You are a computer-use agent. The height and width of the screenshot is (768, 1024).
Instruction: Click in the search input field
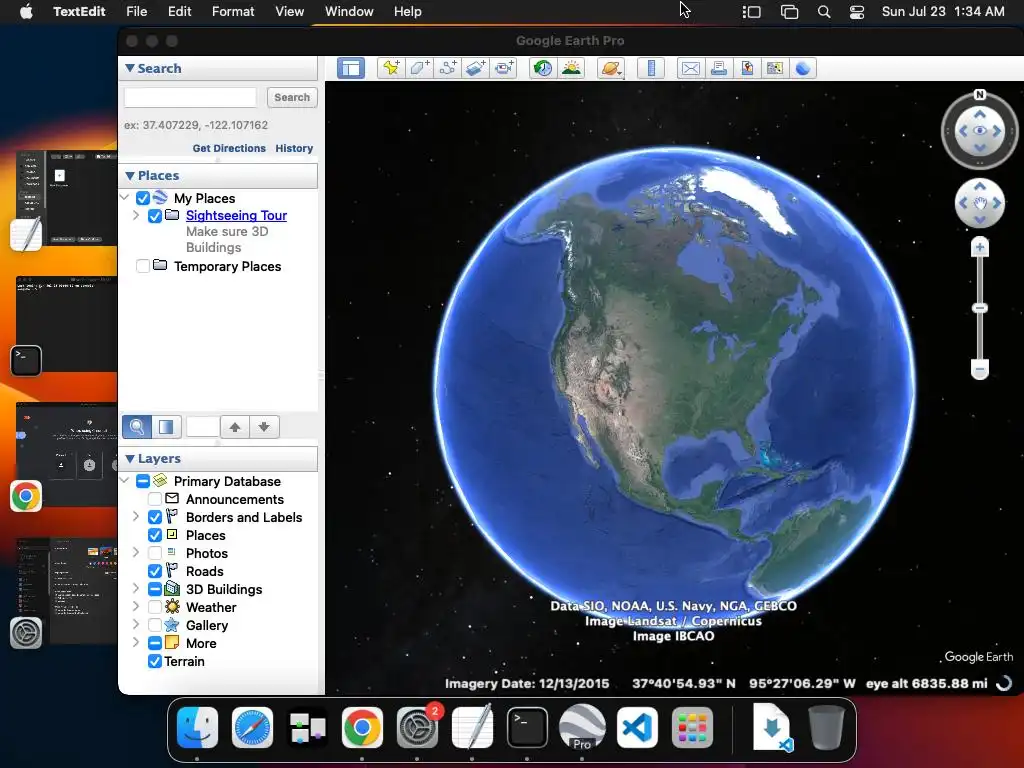point(190,97)
